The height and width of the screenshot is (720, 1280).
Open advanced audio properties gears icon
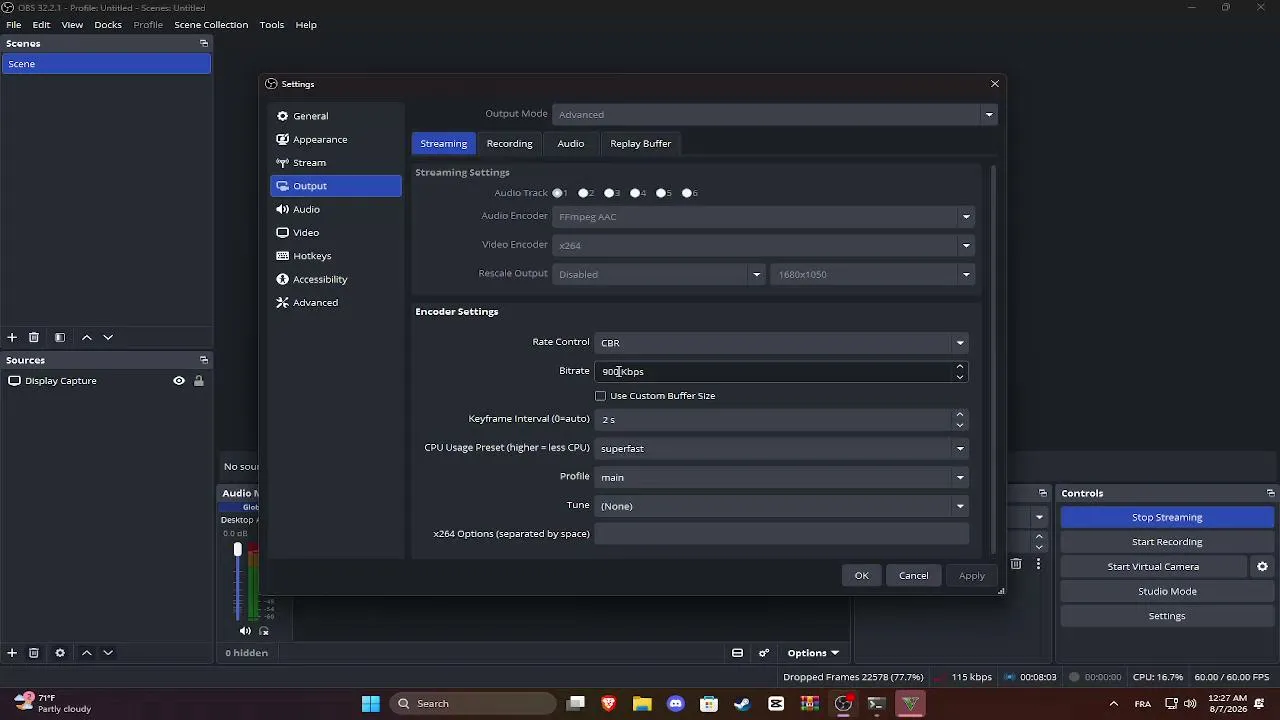pyautogui.click(x=764, y=653)
